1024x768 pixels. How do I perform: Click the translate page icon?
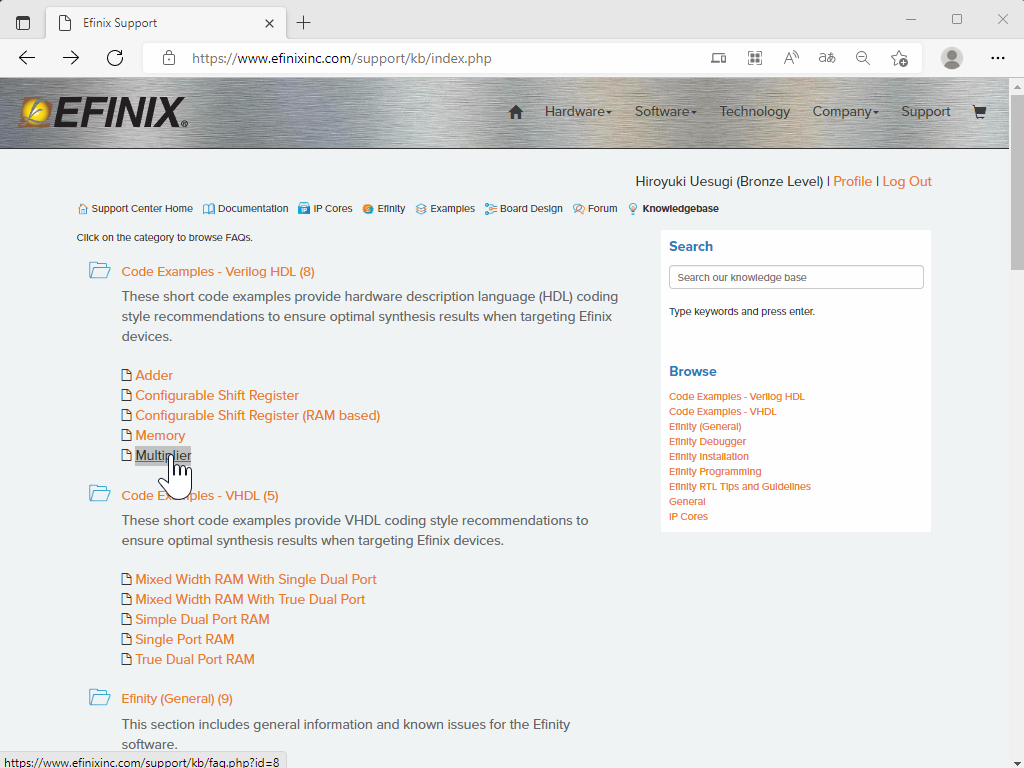click(x=827, y=58)
